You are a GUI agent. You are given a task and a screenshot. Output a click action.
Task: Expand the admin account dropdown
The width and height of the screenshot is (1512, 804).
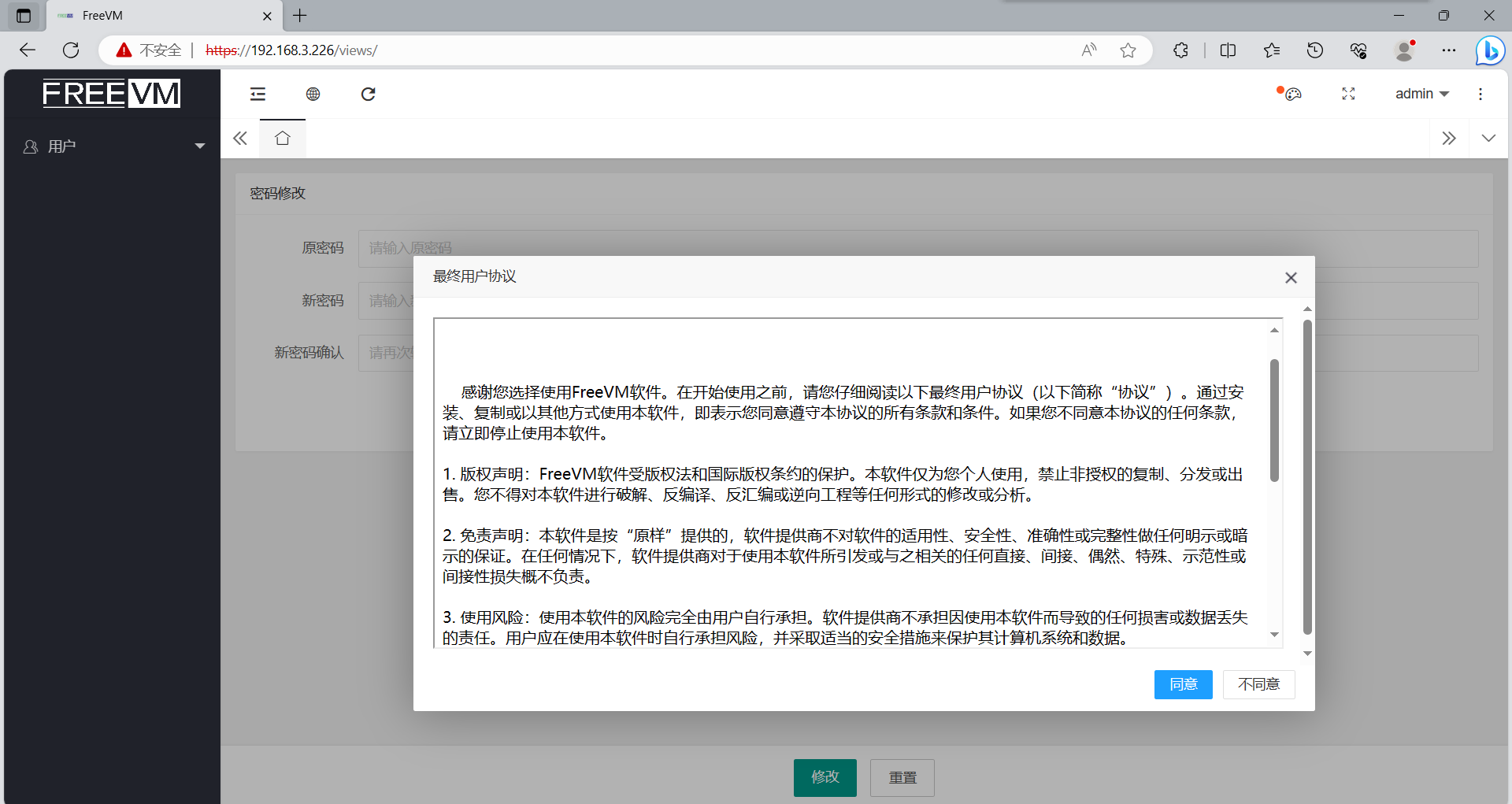(x=1421, y=94)
